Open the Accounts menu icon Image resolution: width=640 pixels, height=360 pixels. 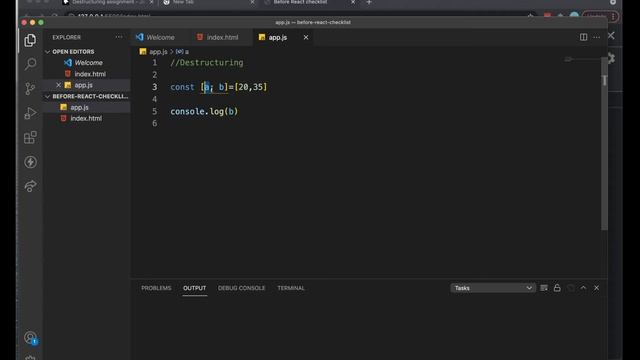(30, 338)
